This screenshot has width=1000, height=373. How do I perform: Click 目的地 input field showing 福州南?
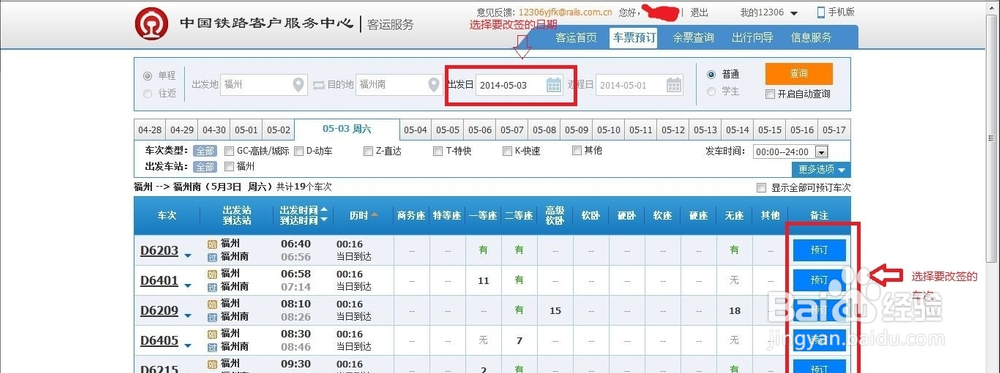point(399,85)
